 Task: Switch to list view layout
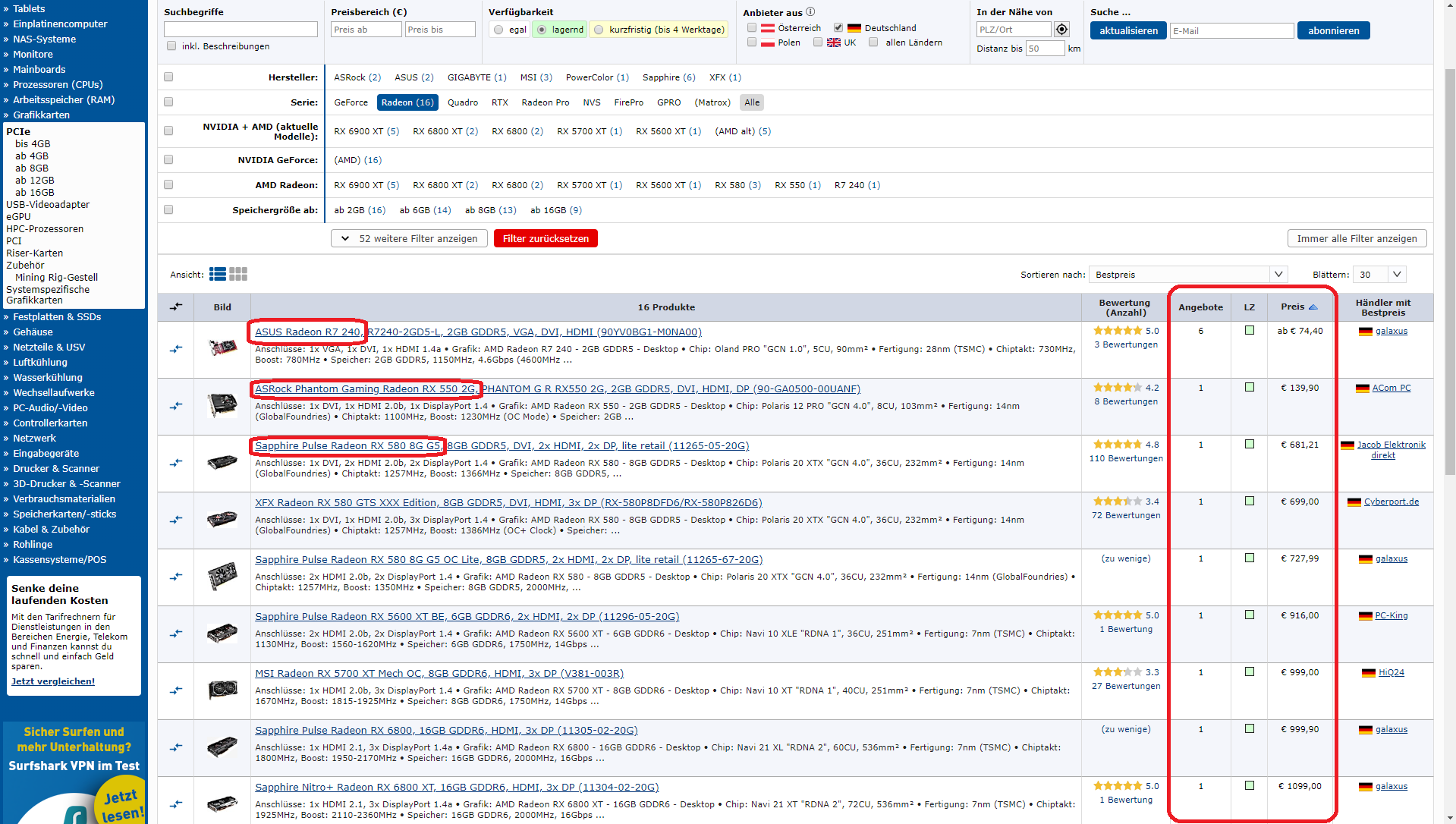pyautogui.click(x=218, y=274)
